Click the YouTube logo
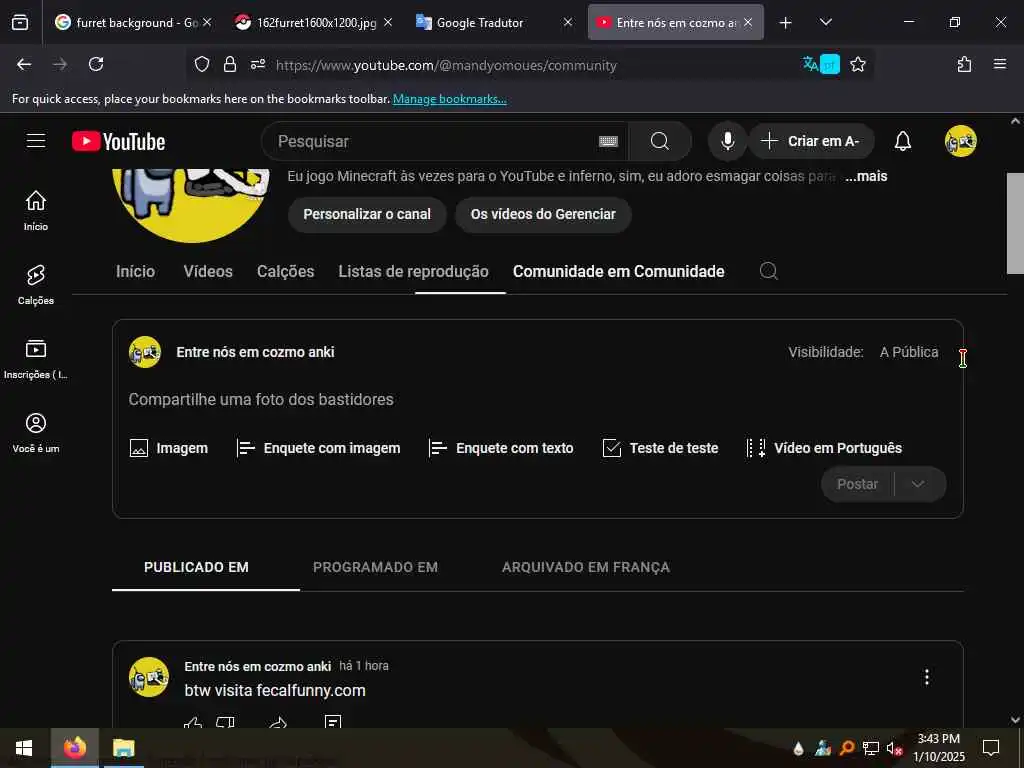This screenshot has width=1024, height=768. 118,141
